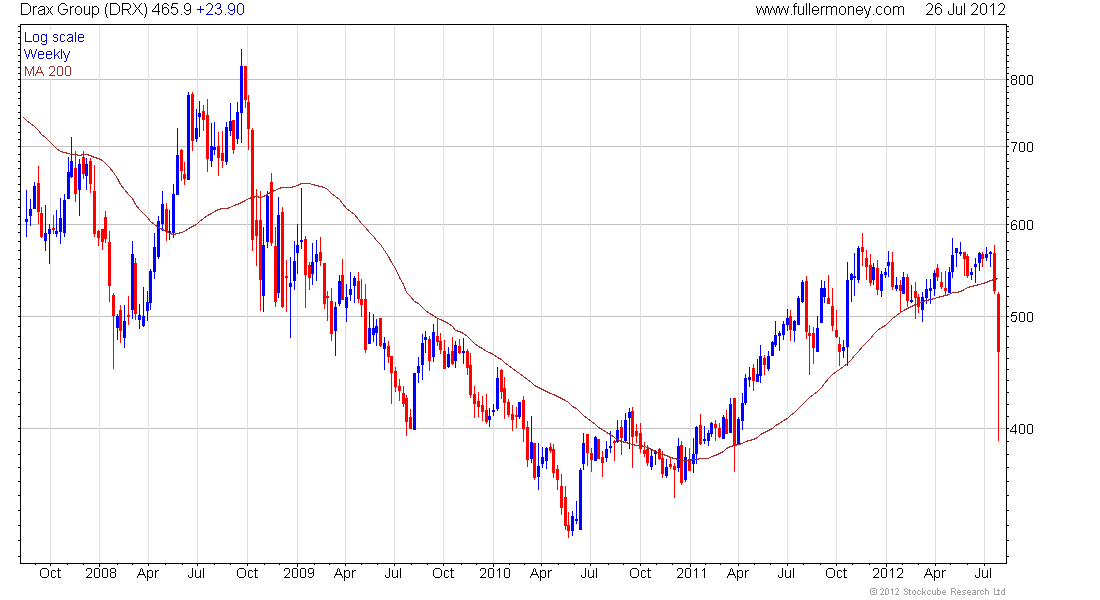Select the 2011 year label on time axis
The image size is (1100, 600).
tap(692, 573)
